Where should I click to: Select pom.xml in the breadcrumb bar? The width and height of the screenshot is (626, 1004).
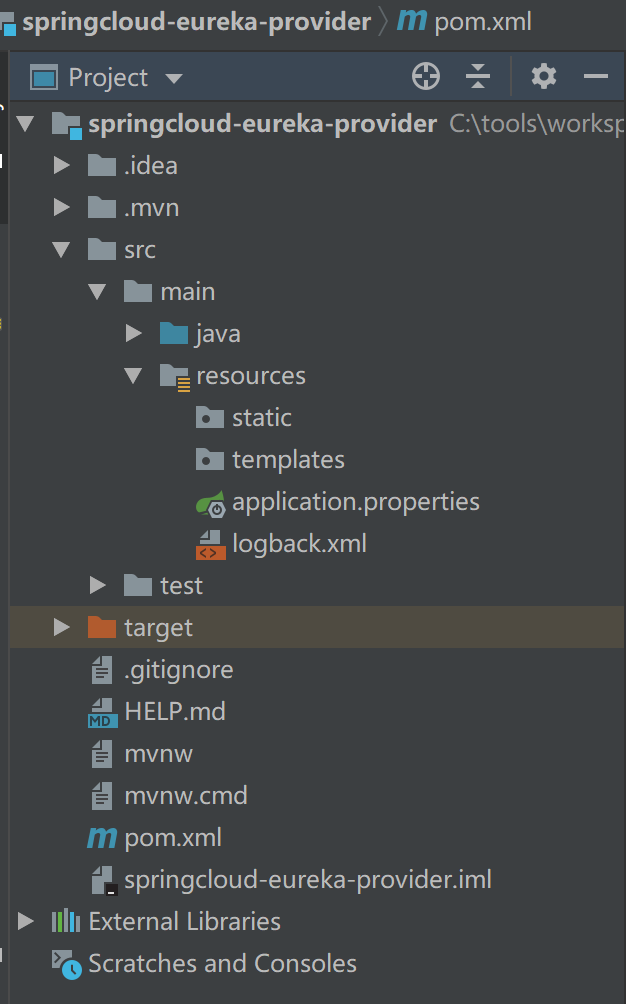pos(483,22)
